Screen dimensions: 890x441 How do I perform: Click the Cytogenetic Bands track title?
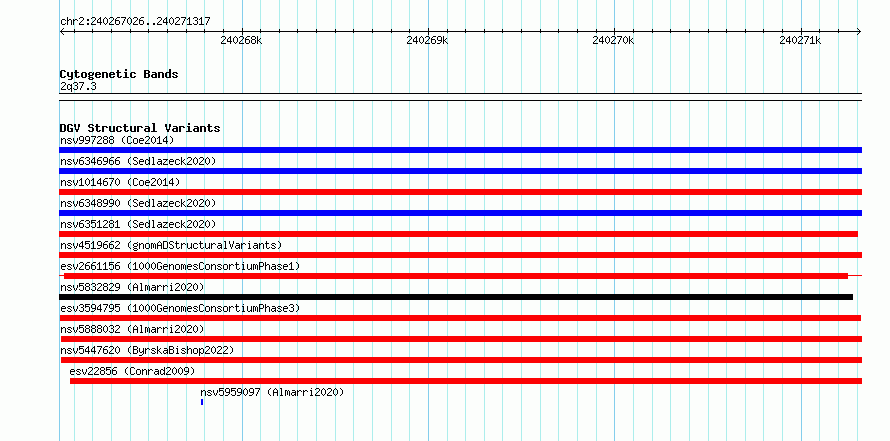click(x=119, y=74)
